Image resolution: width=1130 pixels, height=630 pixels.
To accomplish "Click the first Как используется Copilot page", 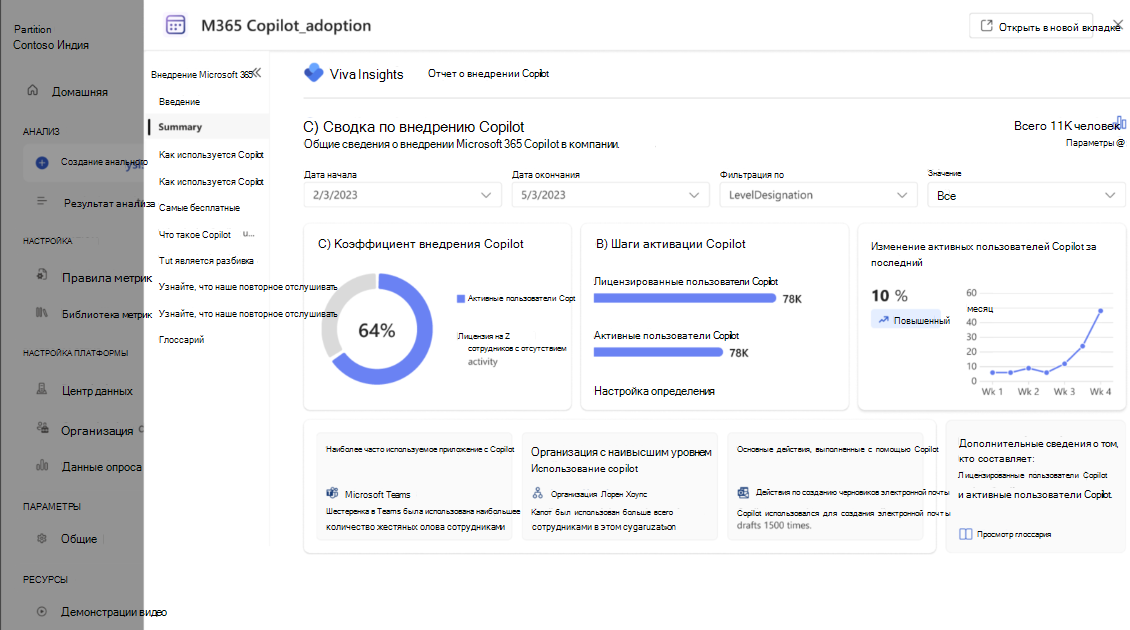I will [x=211, y=155].
